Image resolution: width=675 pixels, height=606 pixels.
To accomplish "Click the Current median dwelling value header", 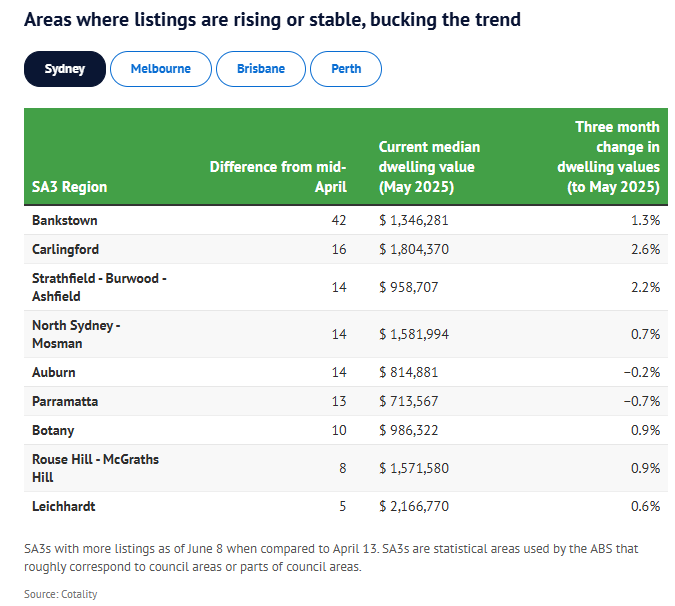I will point(429,167).
